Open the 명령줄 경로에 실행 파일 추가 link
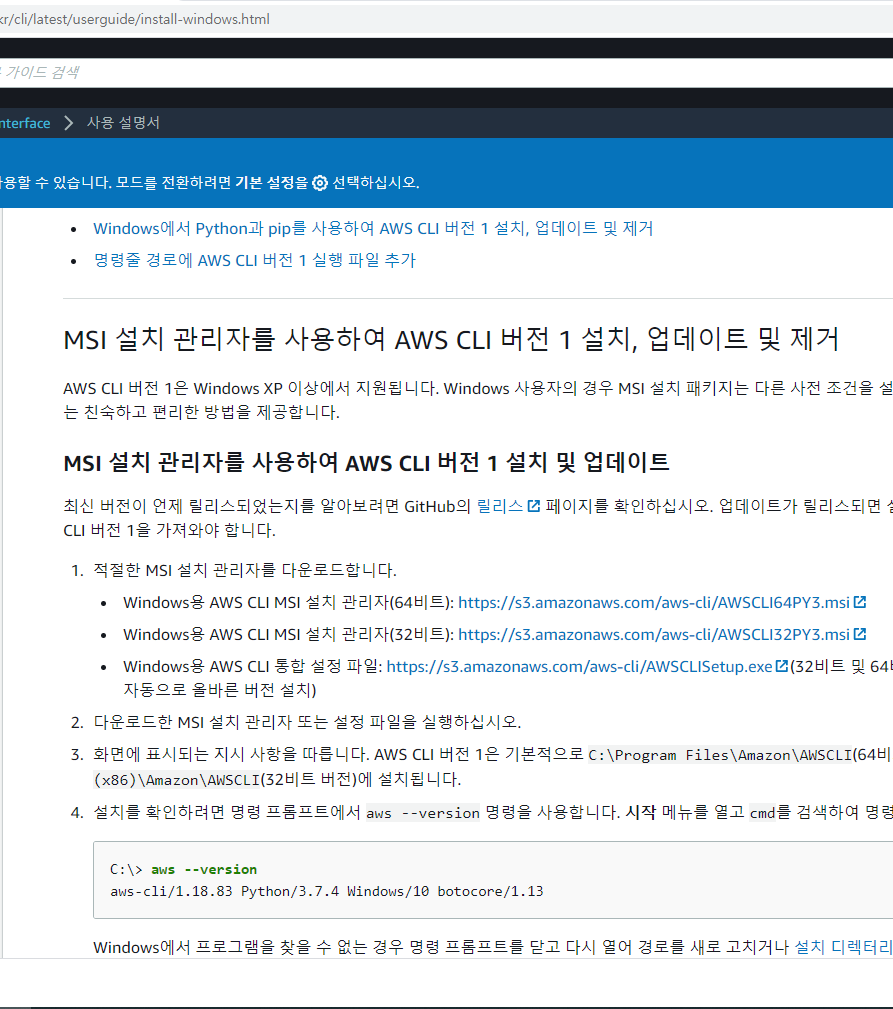 (255, 260)
